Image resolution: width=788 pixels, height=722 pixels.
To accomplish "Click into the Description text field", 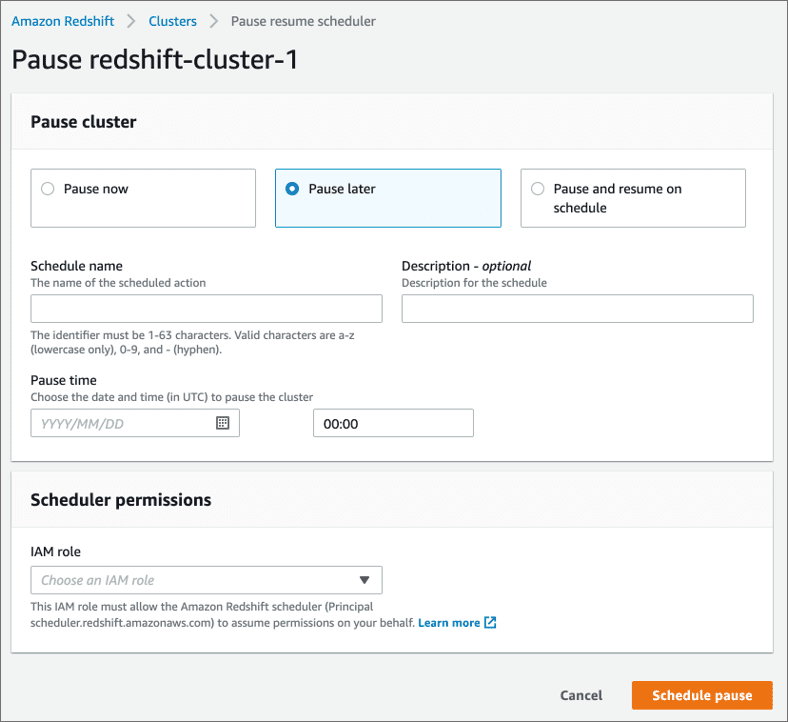I will (x=577, y=308).
